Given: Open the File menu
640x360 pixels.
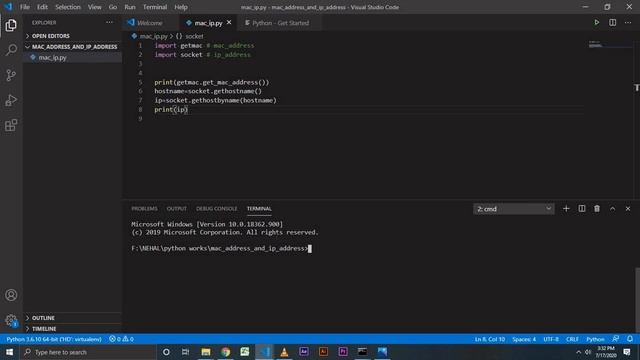Looking at the screenshot, I should [x=24, y=7].
